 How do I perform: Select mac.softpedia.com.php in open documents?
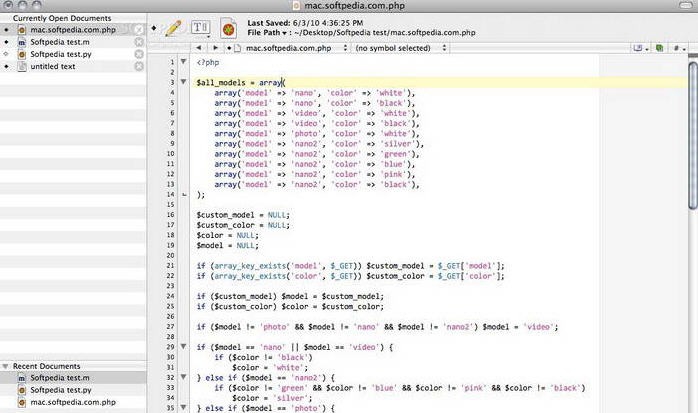(x=73, y=30)
